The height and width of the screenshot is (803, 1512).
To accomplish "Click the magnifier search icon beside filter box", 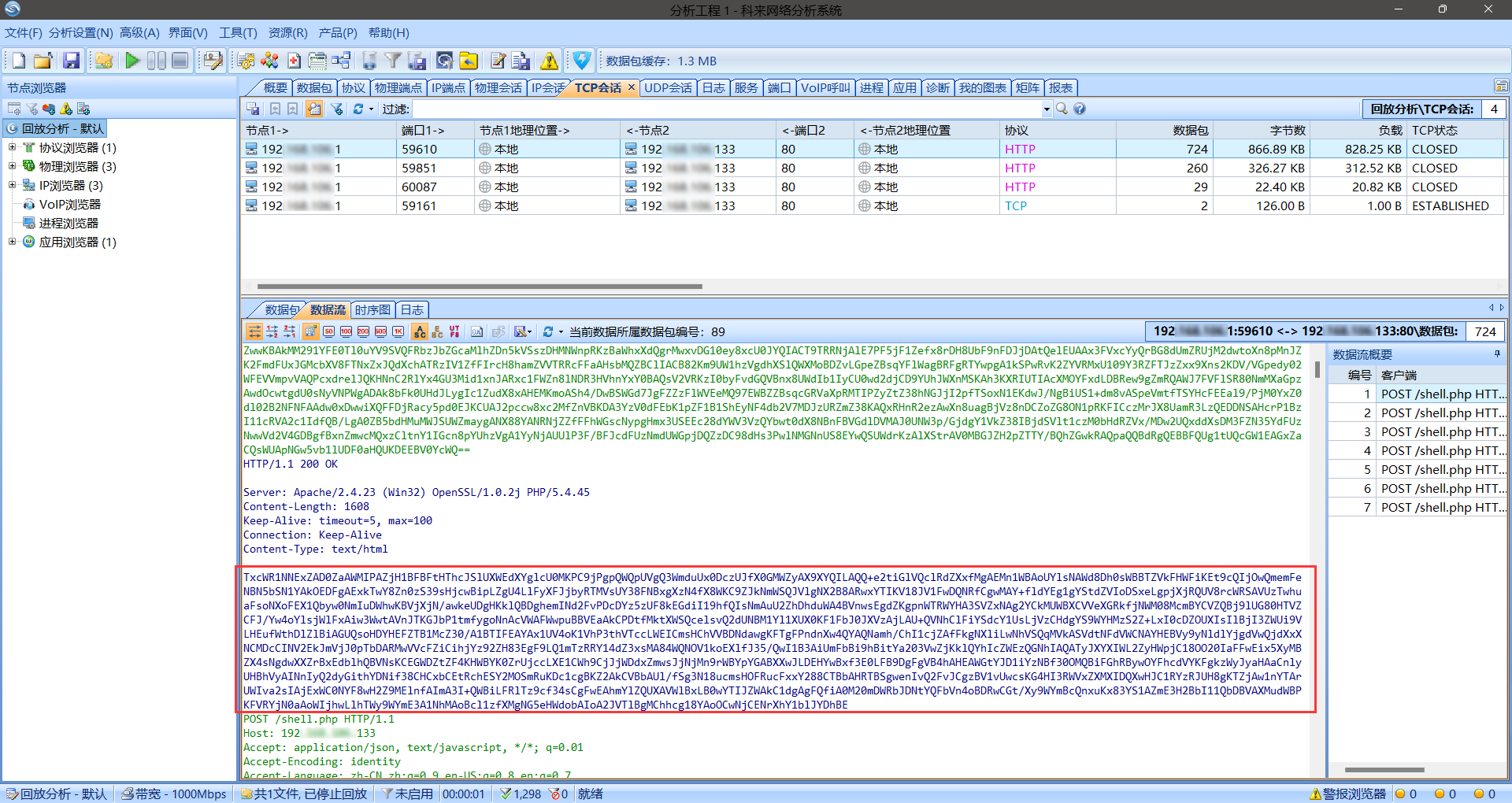I will point(1062,109).
